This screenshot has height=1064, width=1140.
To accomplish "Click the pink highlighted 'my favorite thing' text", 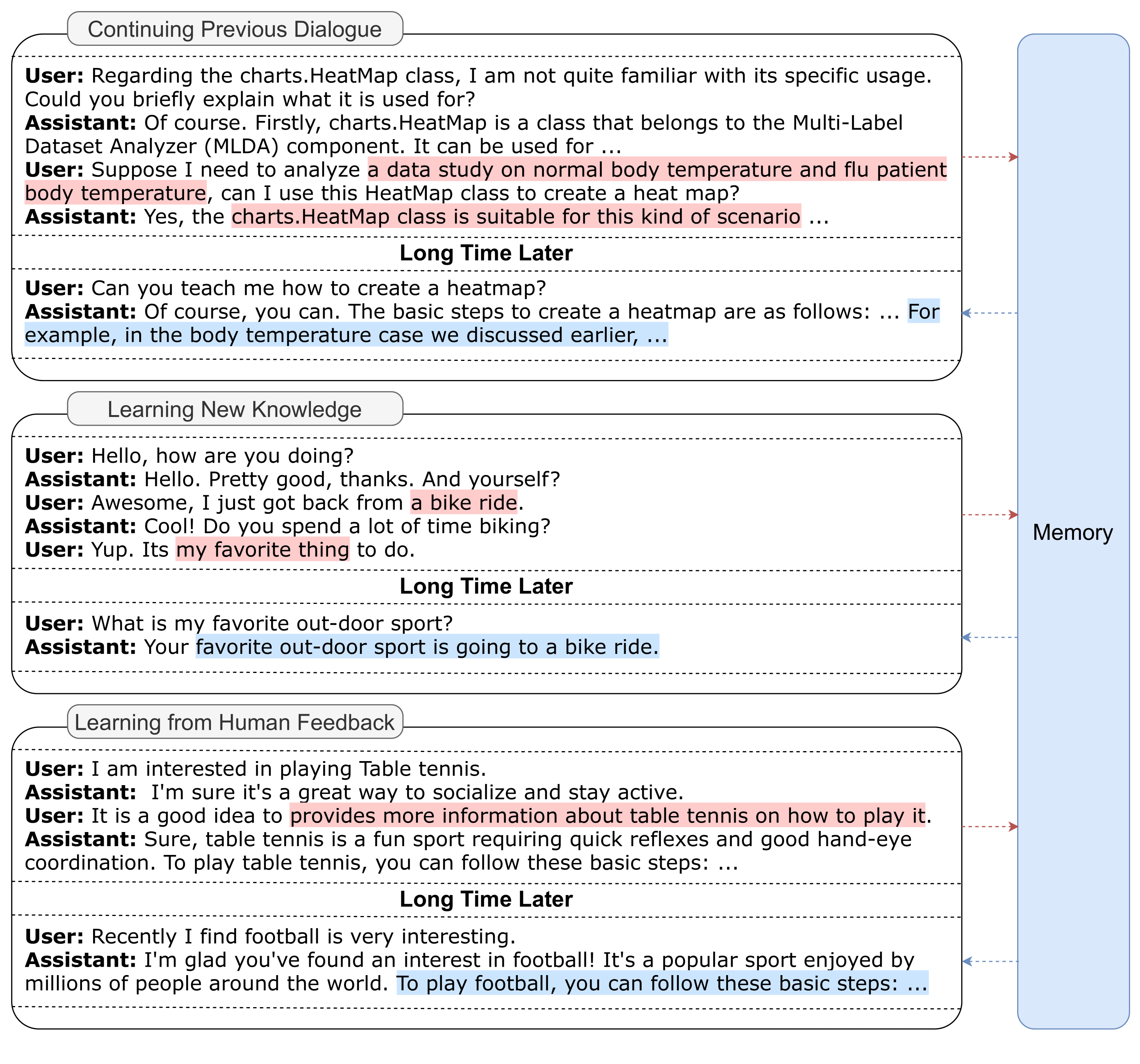I will pos(263,549).
